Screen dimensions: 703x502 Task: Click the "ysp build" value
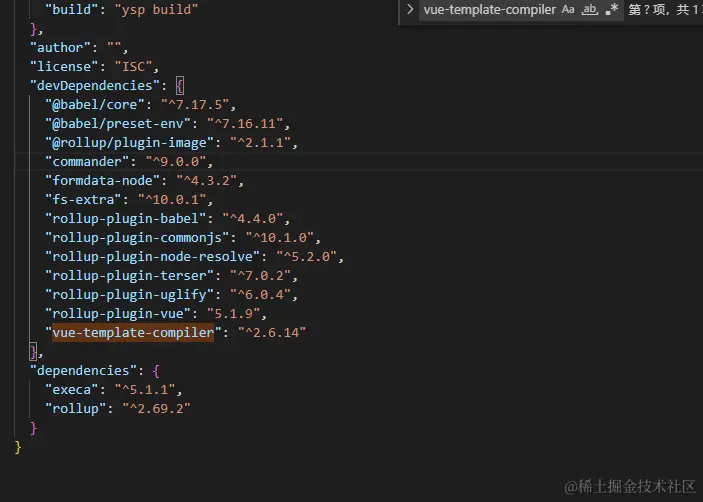point(156,9)
